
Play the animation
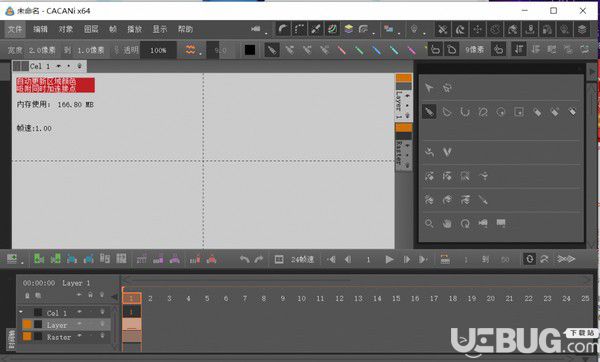click(x=389, y=259)
